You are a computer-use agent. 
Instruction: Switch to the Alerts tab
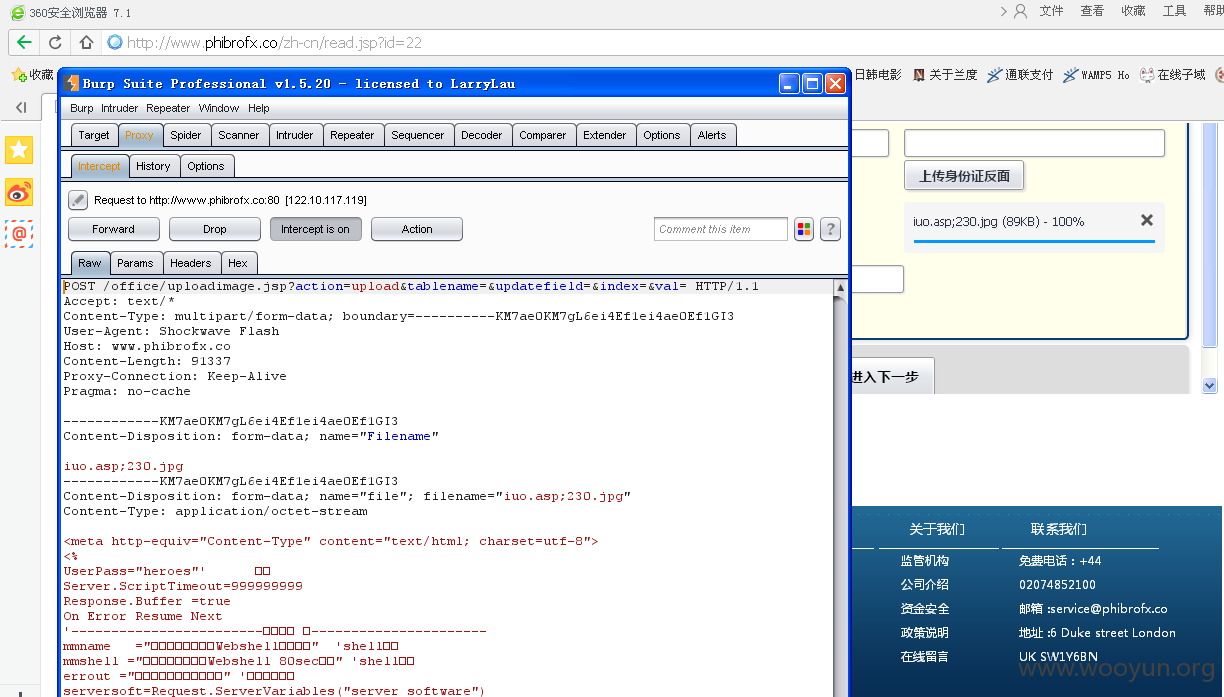[713, 135]
